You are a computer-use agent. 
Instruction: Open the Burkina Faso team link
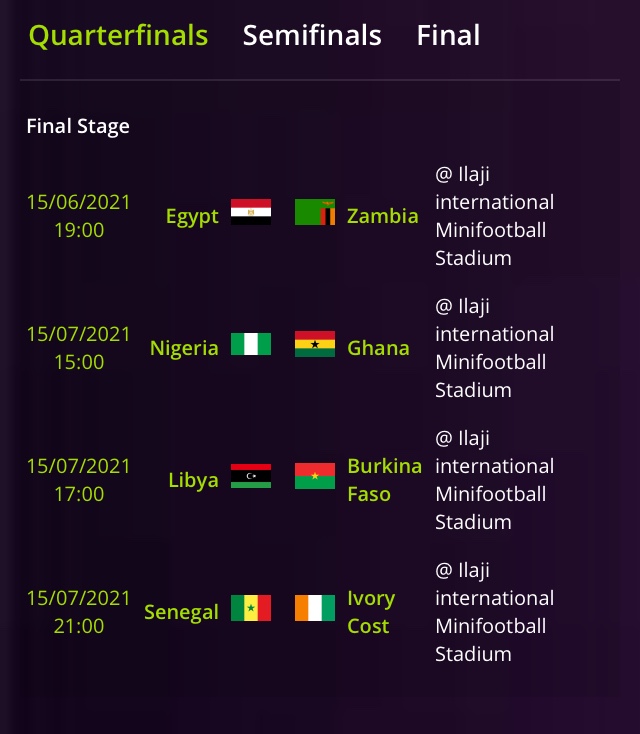click(384, 480)
